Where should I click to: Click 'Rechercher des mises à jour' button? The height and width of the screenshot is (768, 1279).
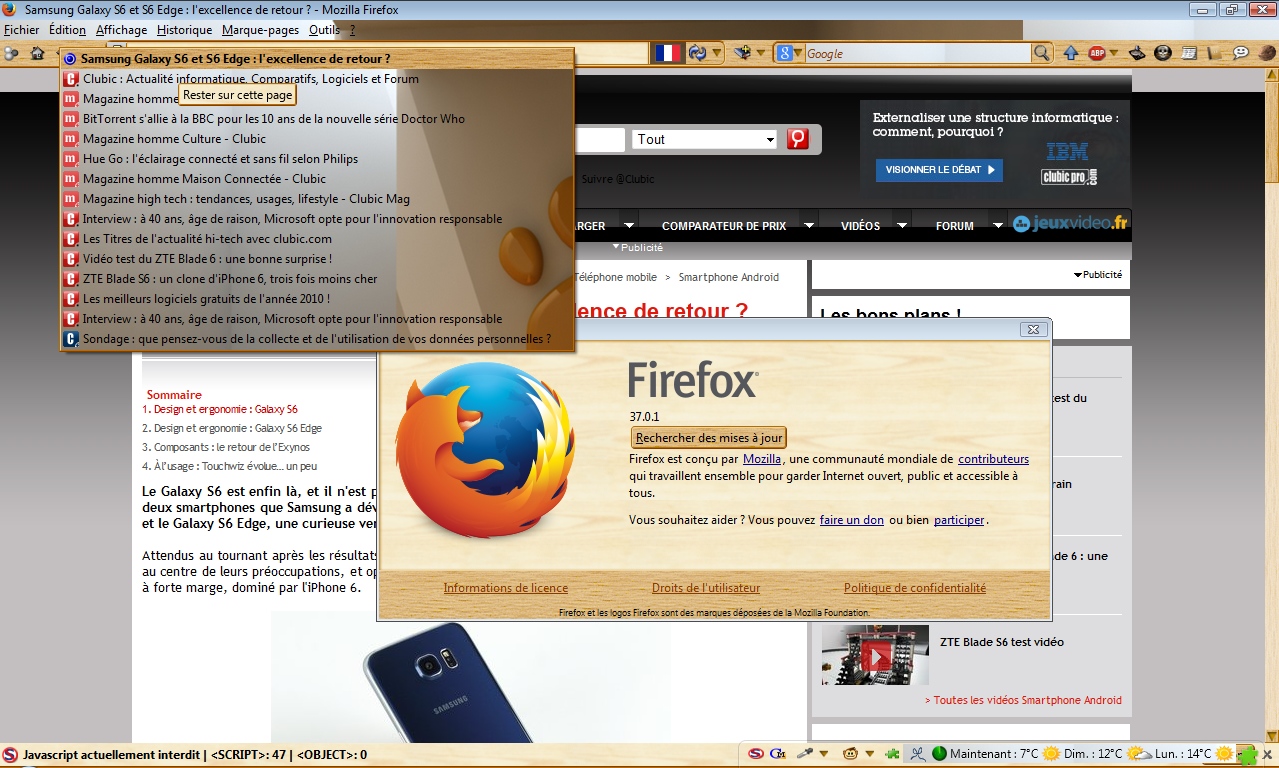coord(709,438)
